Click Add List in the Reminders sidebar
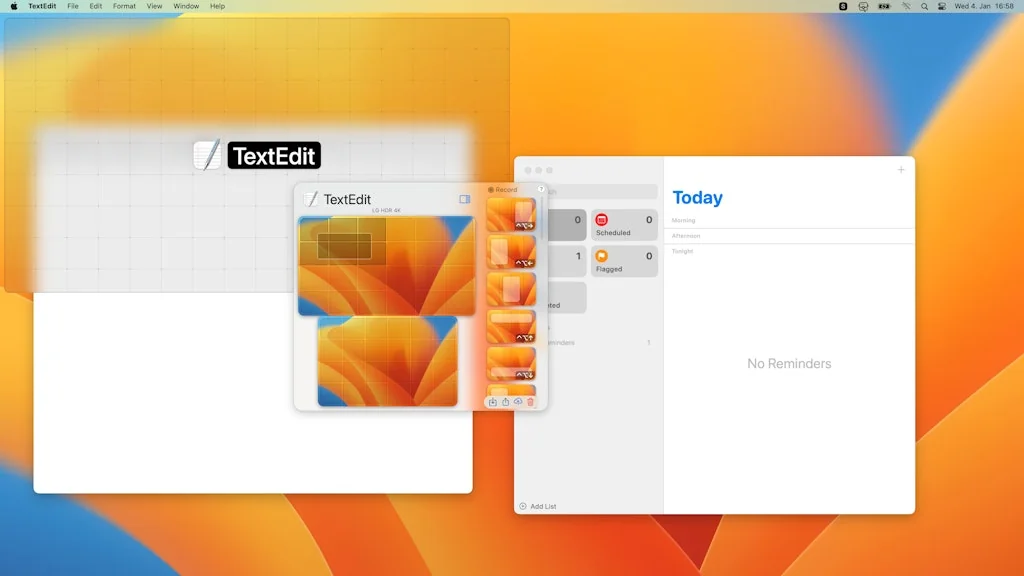Image resolution: width=1024 pixels, height=576 pixels. tap(539, 506)
